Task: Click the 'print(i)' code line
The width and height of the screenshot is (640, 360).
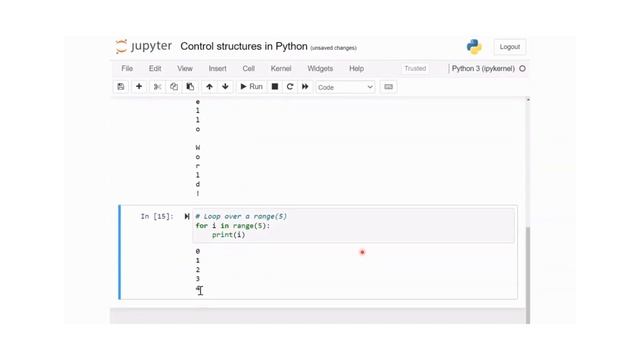Action: point(229,235)
